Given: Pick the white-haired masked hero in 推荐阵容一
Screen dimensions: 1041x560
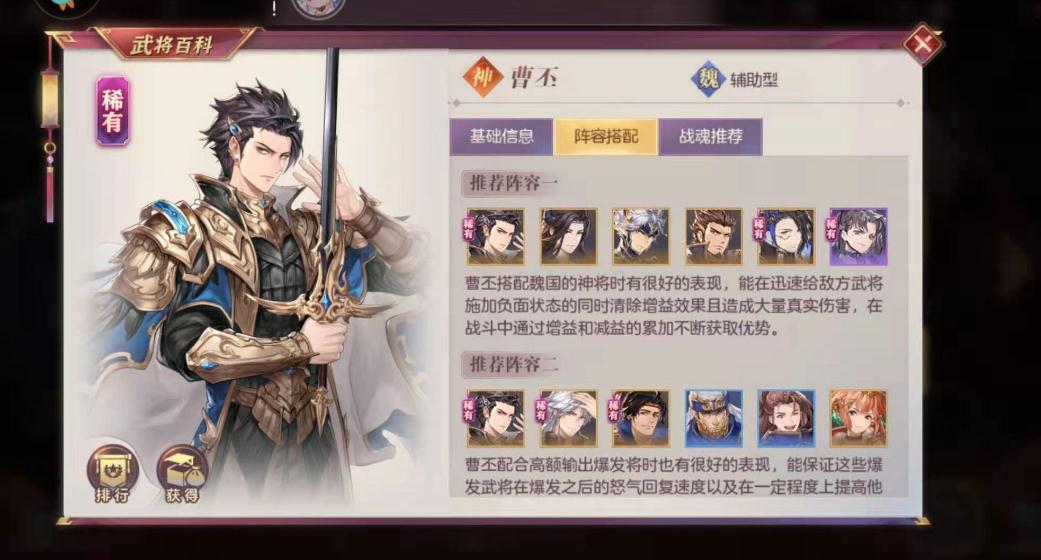Looking at the screenshot, I should 641,236.
